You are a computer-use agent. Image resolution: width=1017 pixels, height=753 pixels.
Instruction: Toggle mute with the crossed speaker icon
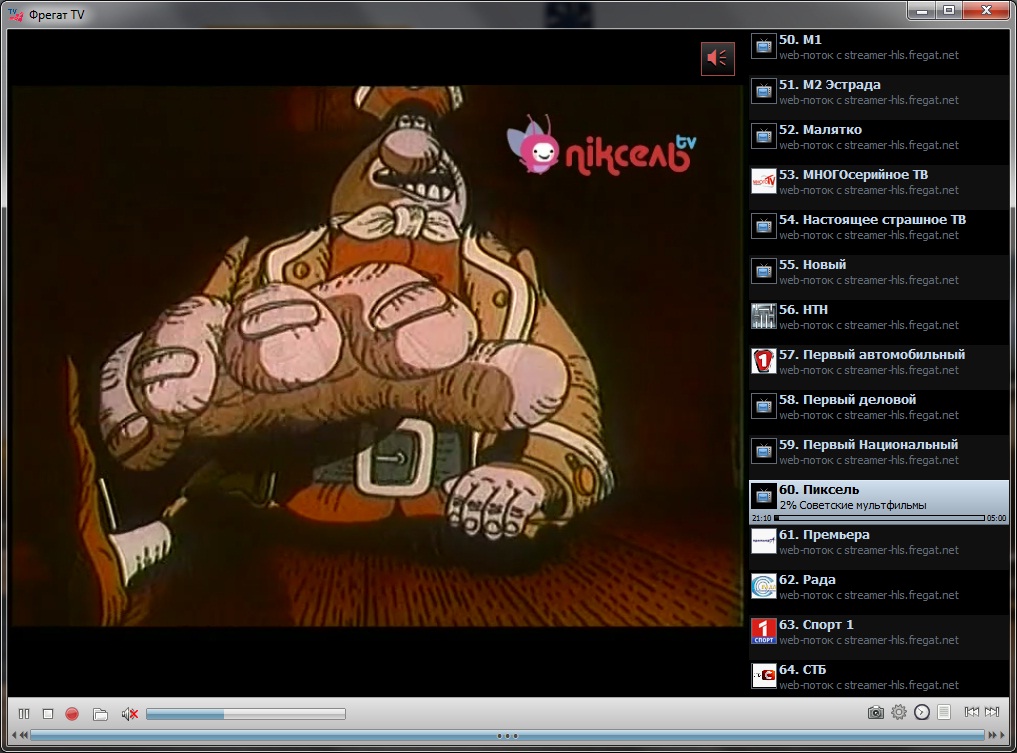(130, 714)
